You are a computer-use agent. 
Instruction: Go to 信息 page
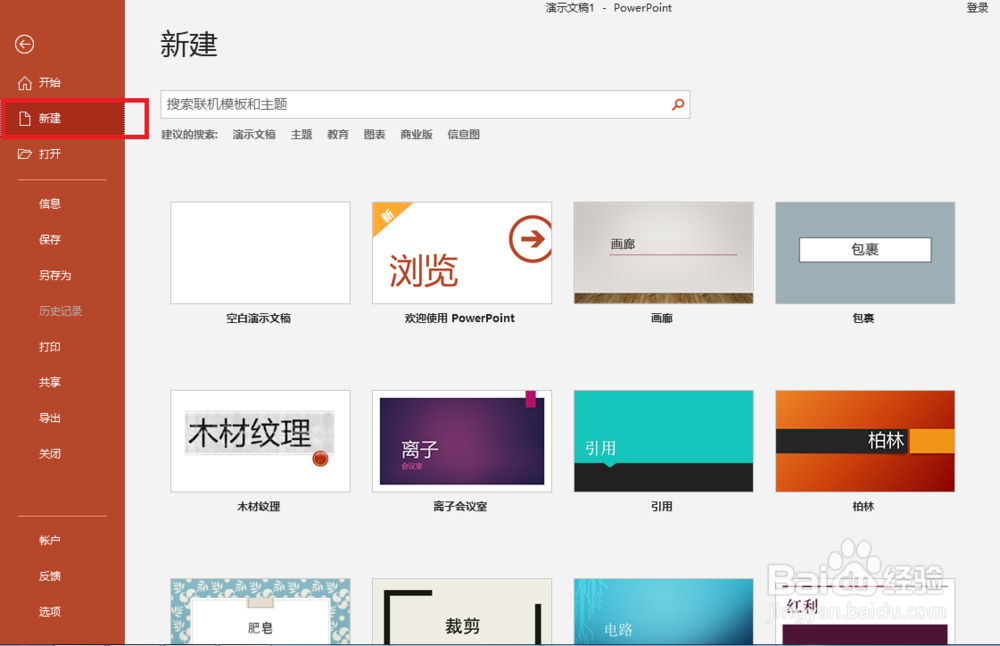50,204
